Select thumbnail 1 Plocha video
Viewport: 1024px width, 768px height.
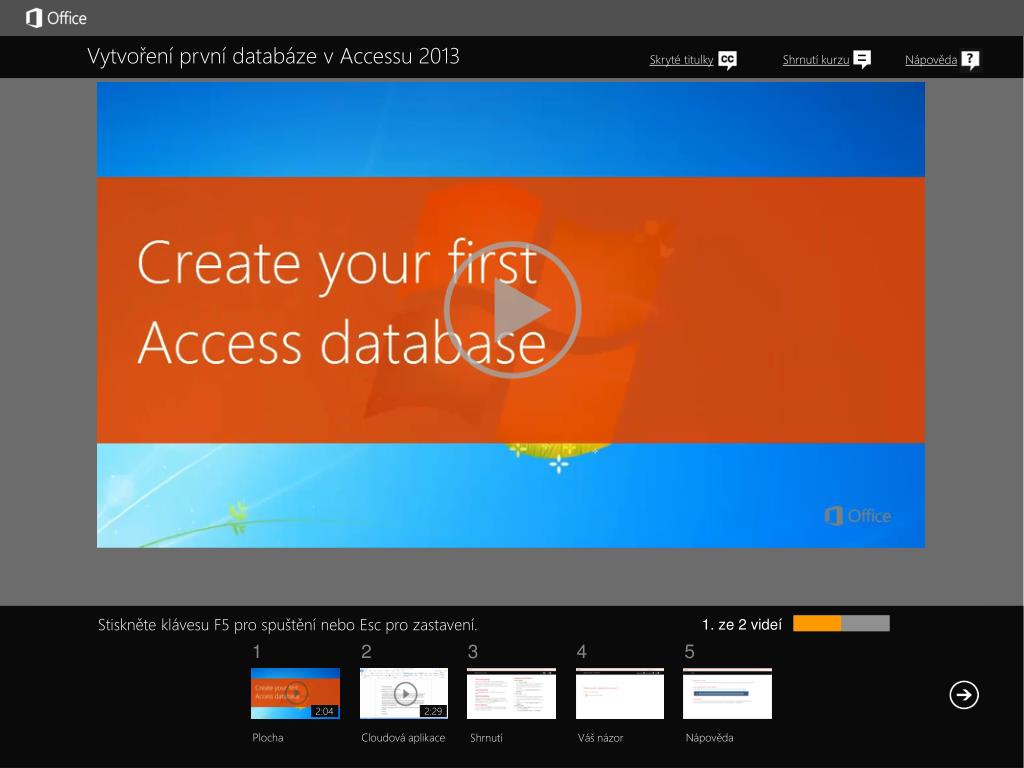295,693
